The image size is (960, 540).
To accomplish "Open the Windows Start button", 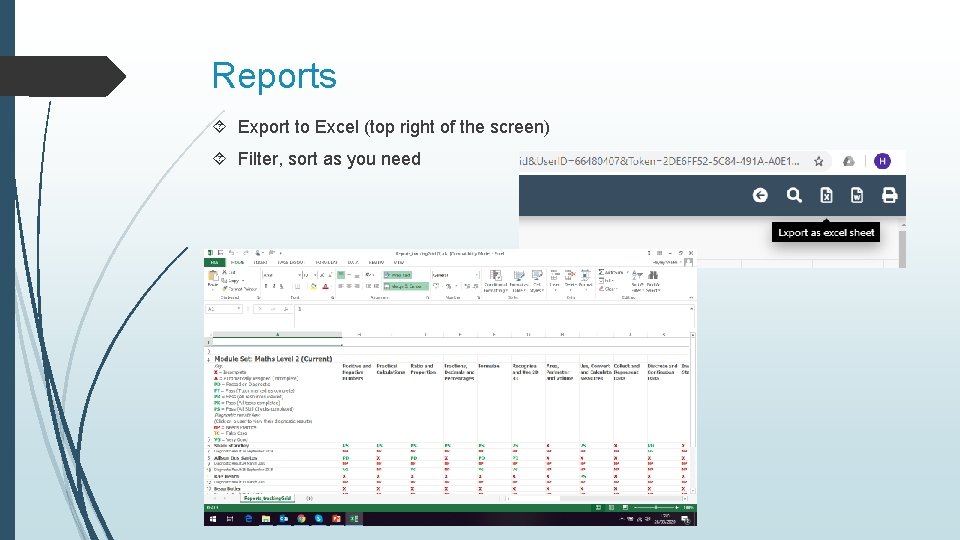I will 213,519.
